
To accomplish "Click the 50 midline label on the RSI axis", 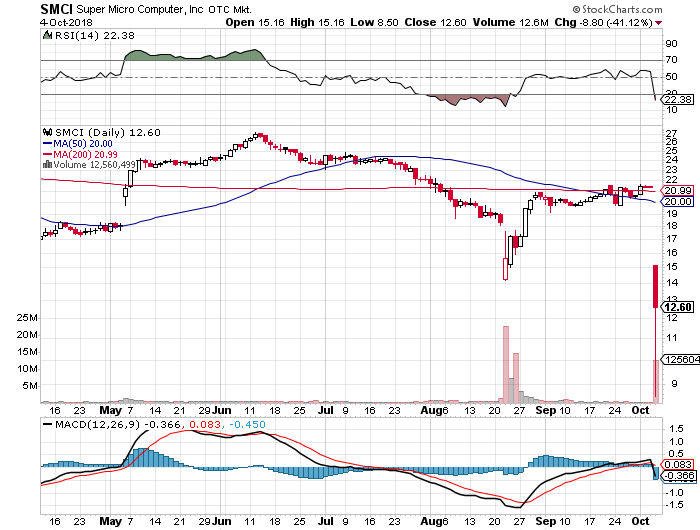I will click(671, 77).
